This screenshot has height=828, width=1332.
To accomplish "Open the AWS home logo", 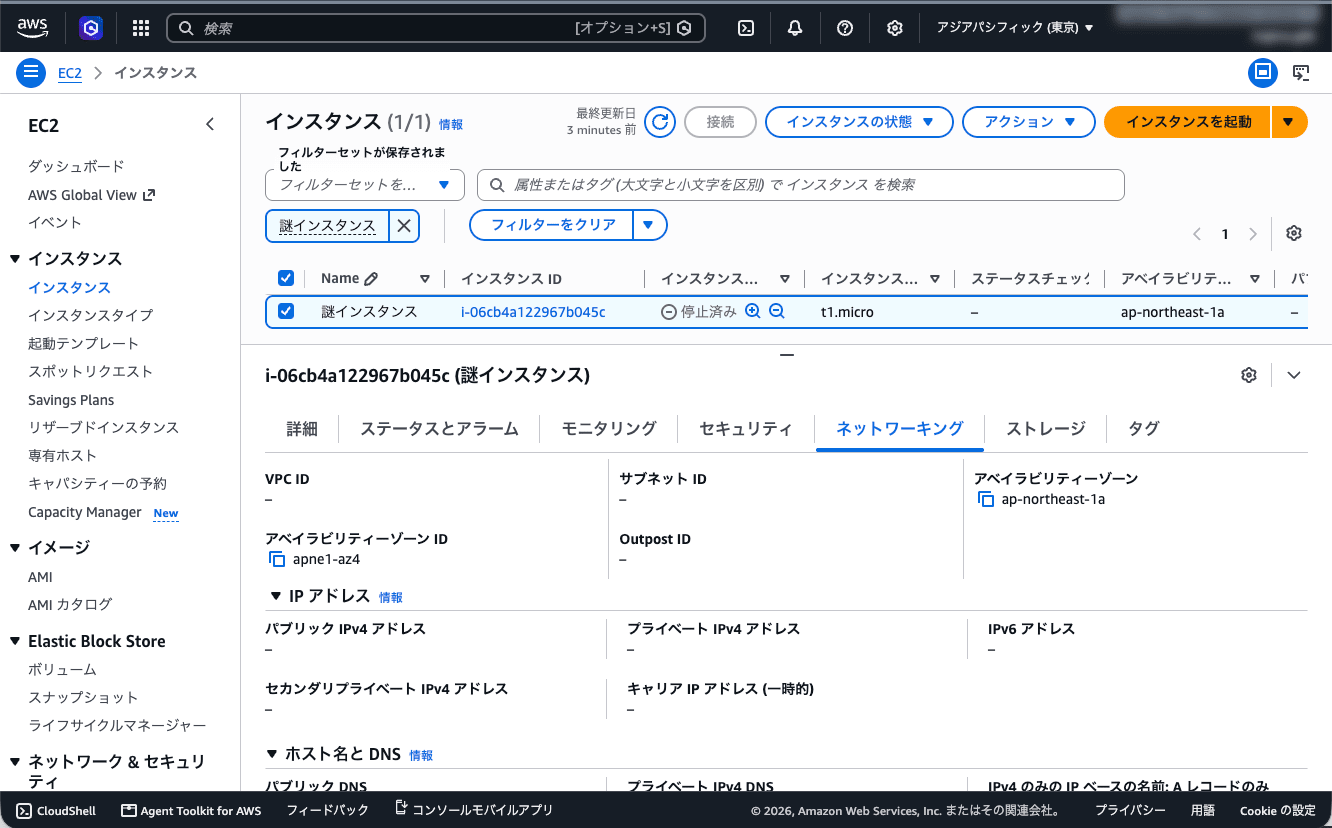I will (32, 28).
